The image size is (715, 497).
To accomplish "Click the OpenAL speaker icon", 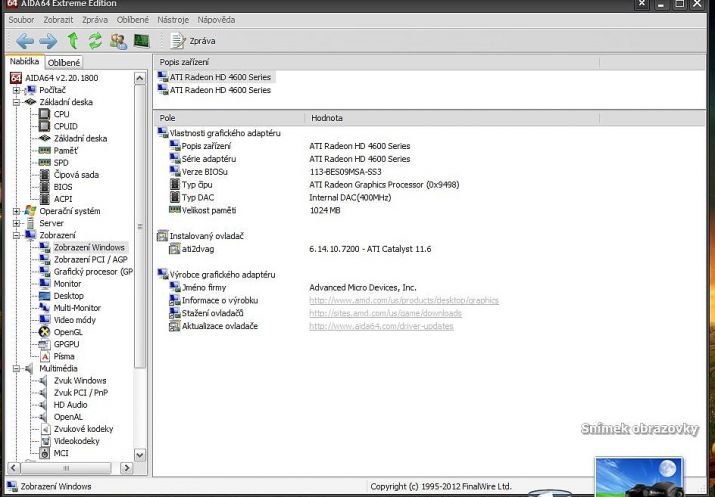I will pos(43,417).
